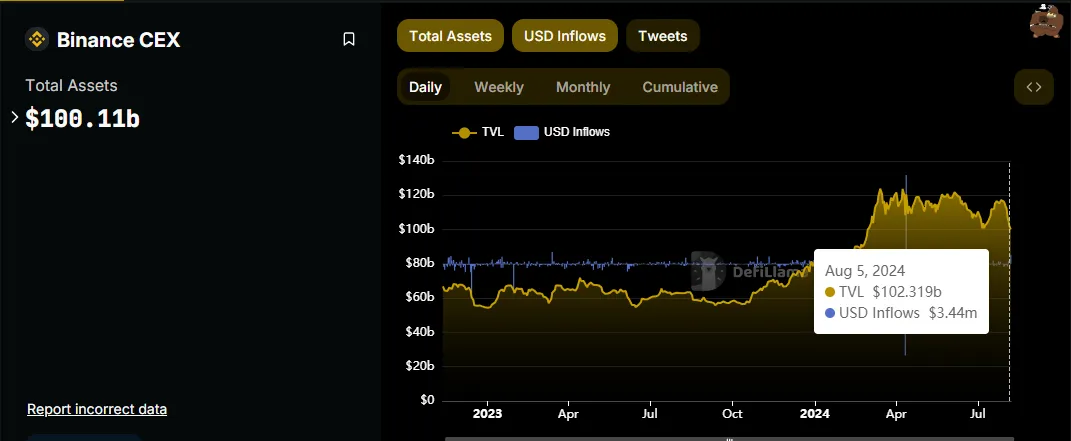Screen dimensions: 1071x441
Task: Toggle the Total Assets chart option
Action: pos(450,36)
